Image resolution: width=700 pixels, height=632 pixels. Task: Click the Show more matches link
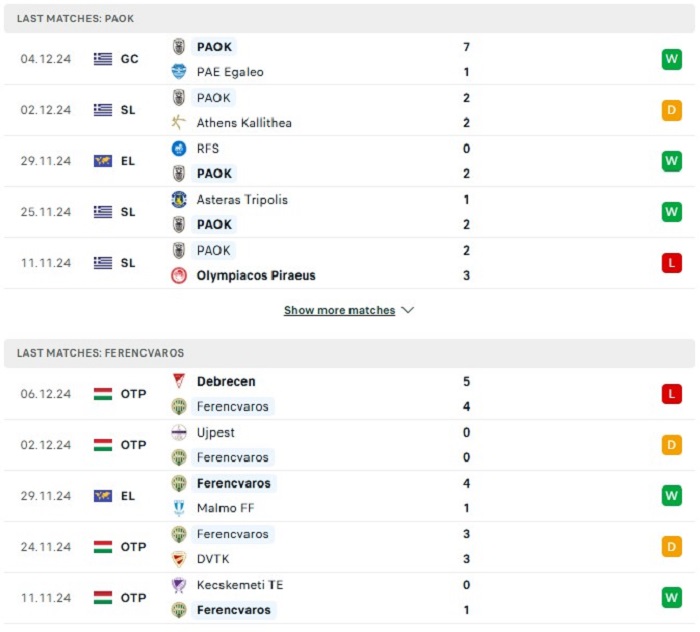point(339,311)
